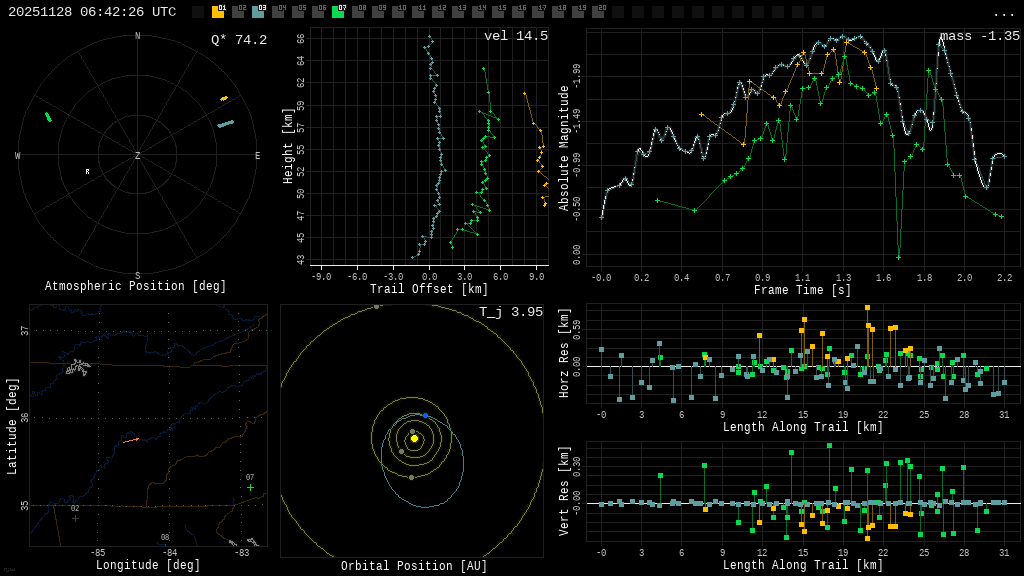Toggle the station 20 box
Viewport: 1024px width, 576px height.
tap(598, 12)
